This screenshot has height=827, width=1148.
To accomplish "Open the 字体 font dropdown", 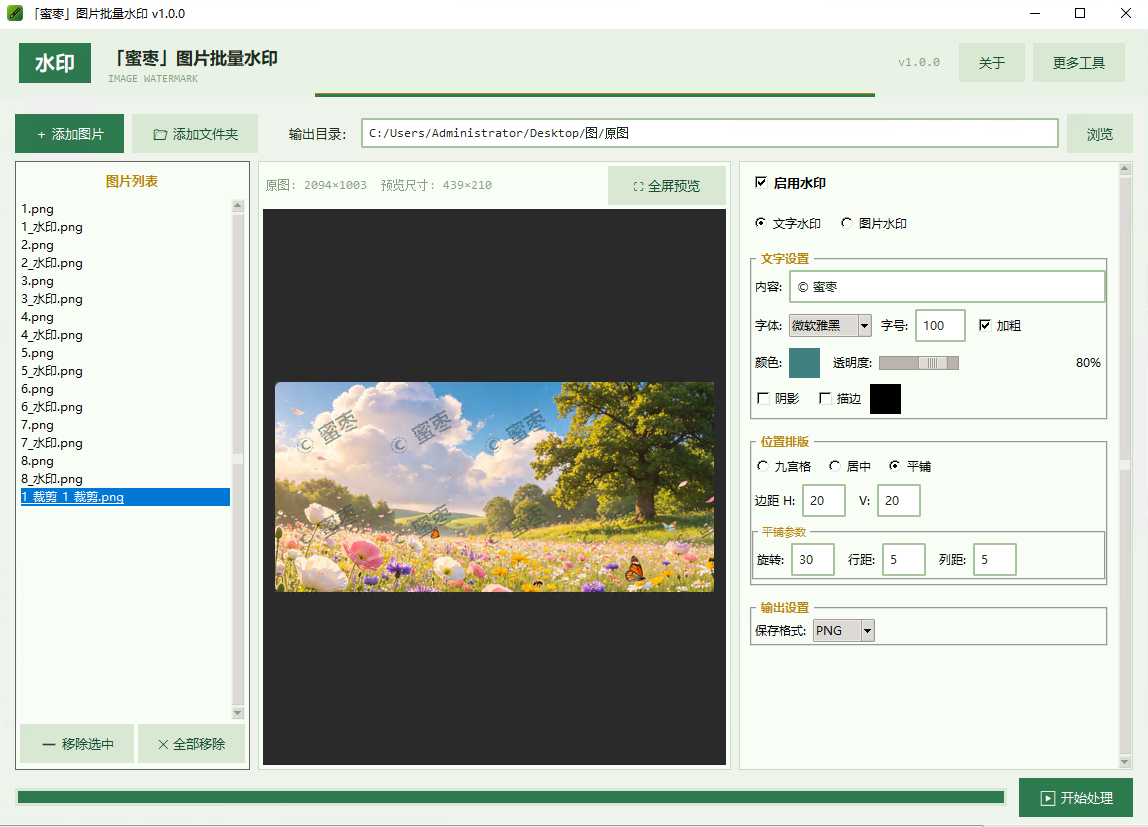I will point(830,326).
